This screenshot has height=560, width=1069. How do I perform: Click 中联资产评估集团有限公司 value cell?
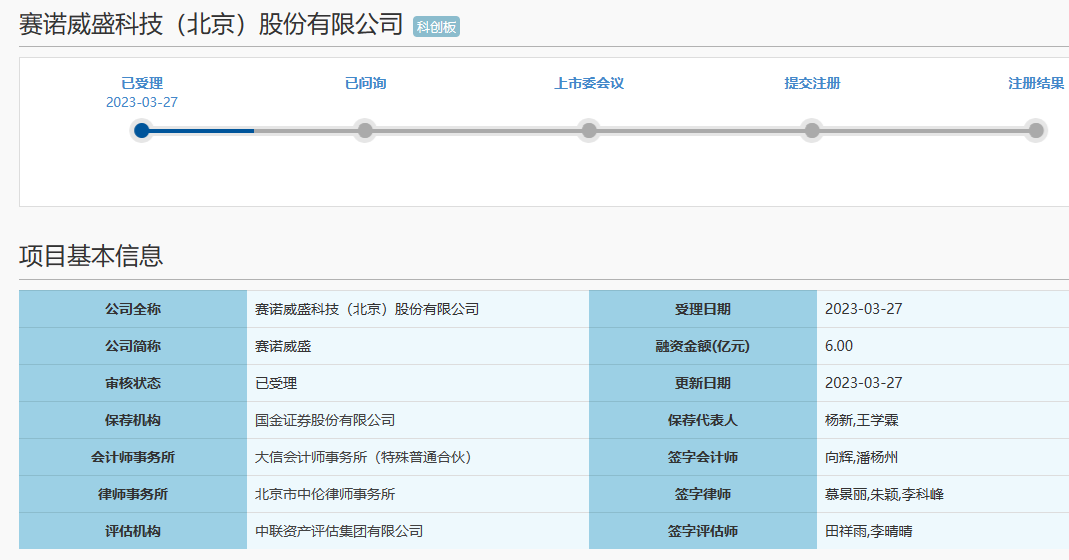click(418, 531)
